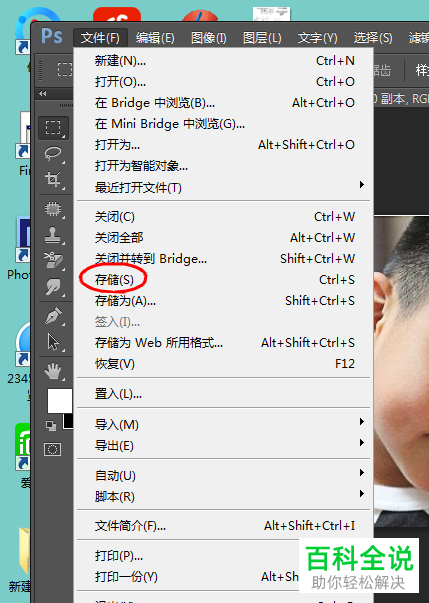Expand the 自动(U) submenu
Screen dimensions: 429x603
pos(224,476)
